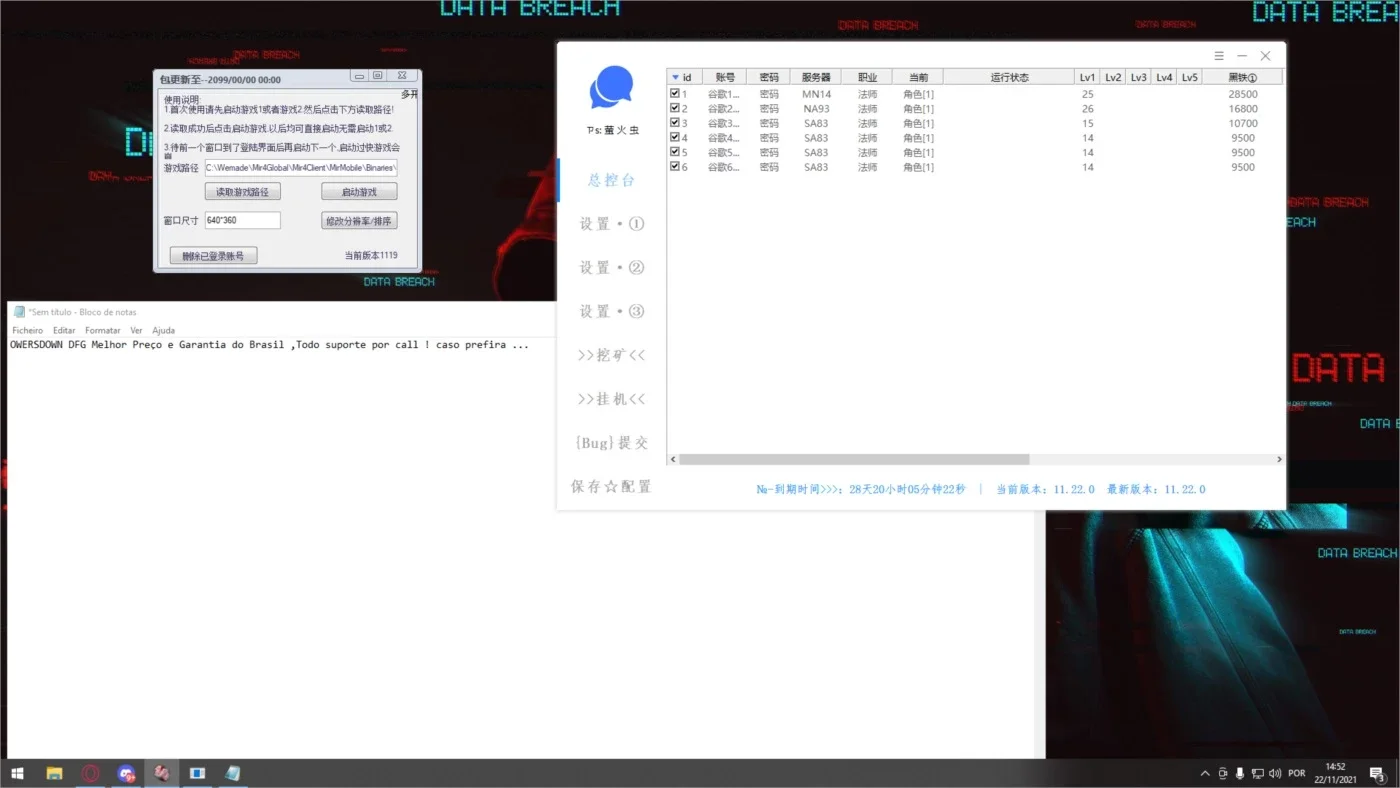Click the 服务器 column header

click(816, 77)
